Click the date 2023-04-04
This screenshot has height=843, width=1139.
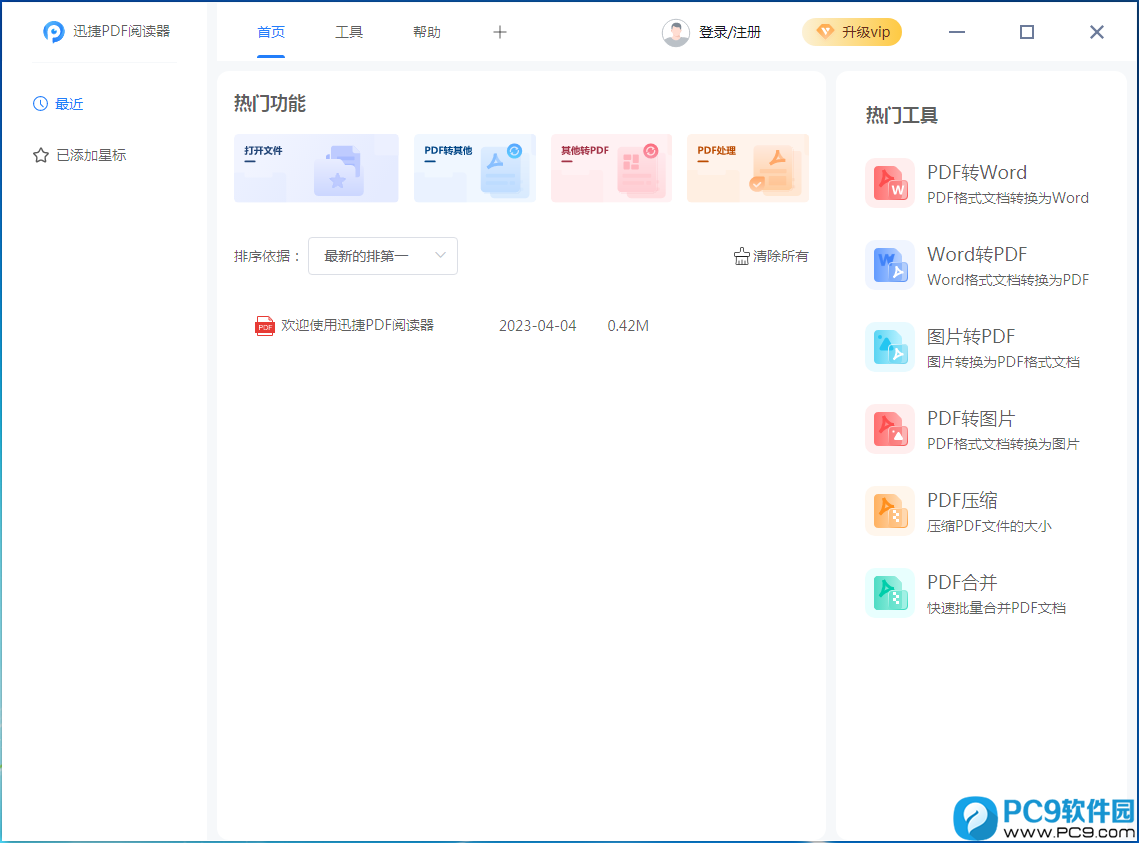pos(538,326)
